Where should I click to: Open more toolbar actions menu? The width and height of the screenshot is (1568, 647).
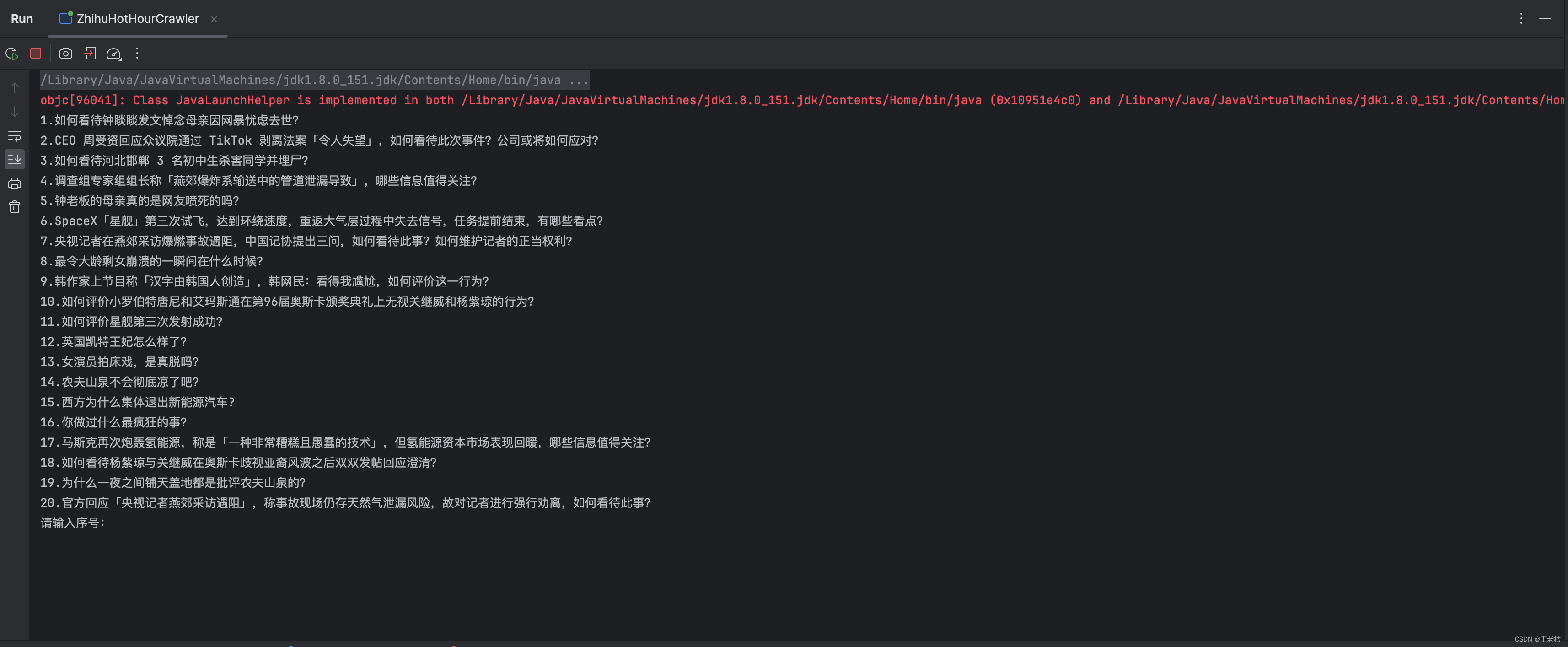[137, 54]
